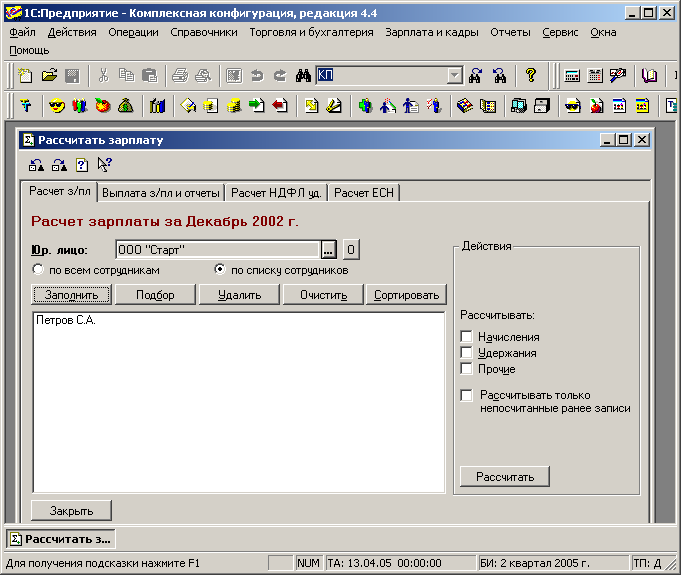Click the Undo arrow icon

pyautogui.click(x=257, y=76)
